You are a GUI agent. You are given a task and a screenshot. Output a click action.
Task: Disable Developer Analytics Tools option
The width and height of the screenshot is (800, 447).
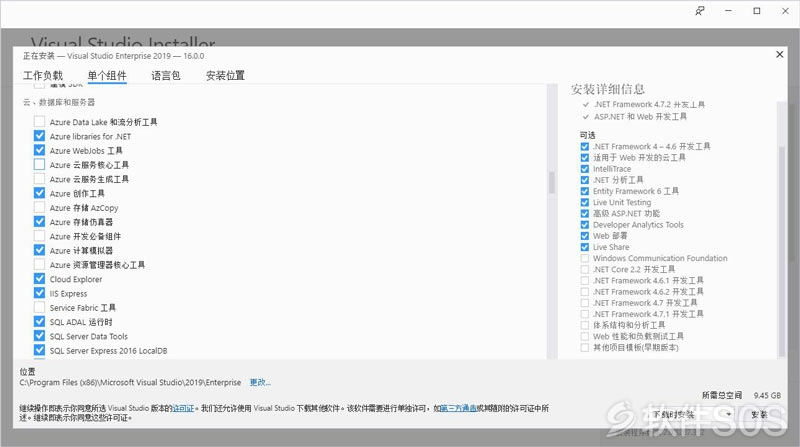tap(585, 225)
